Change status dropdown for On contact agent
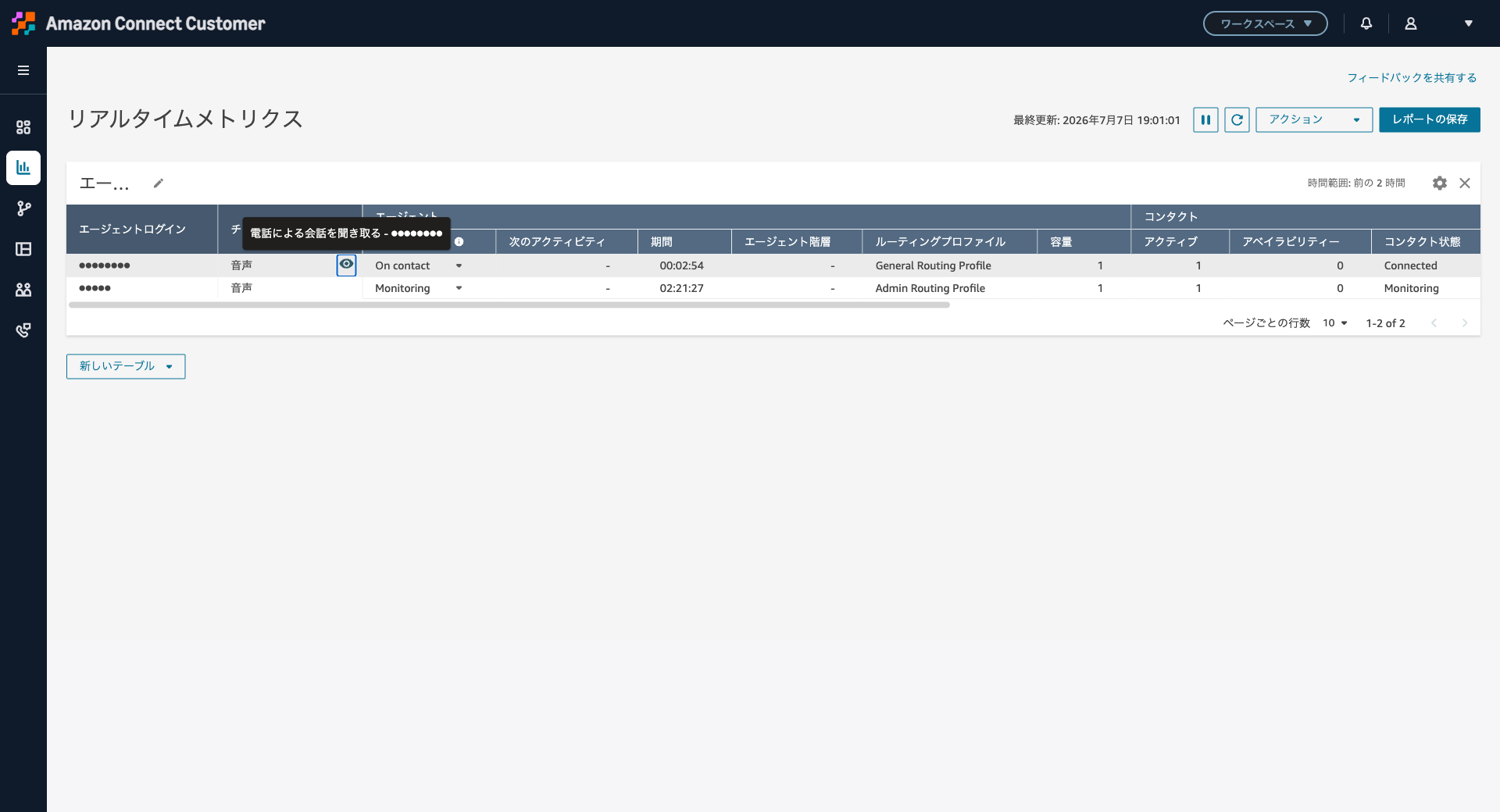 pyautogui.click(x=459, y=265)
